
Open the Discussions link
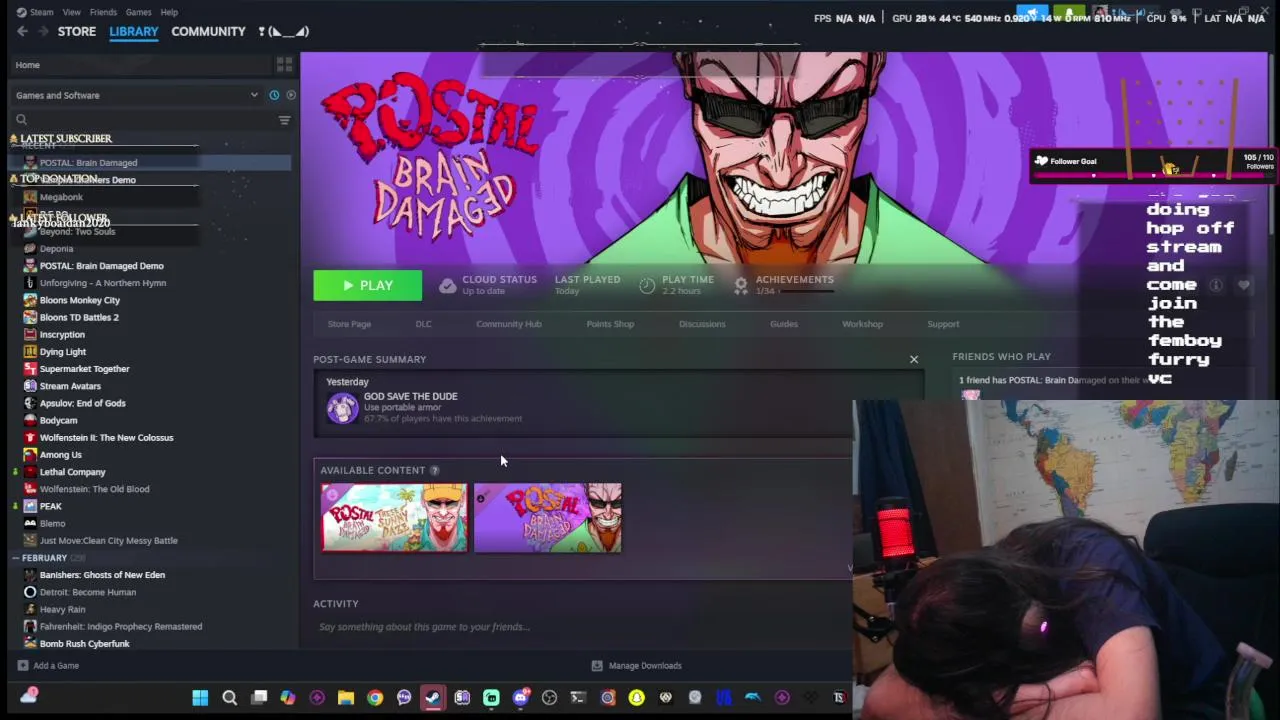(702, 324)
